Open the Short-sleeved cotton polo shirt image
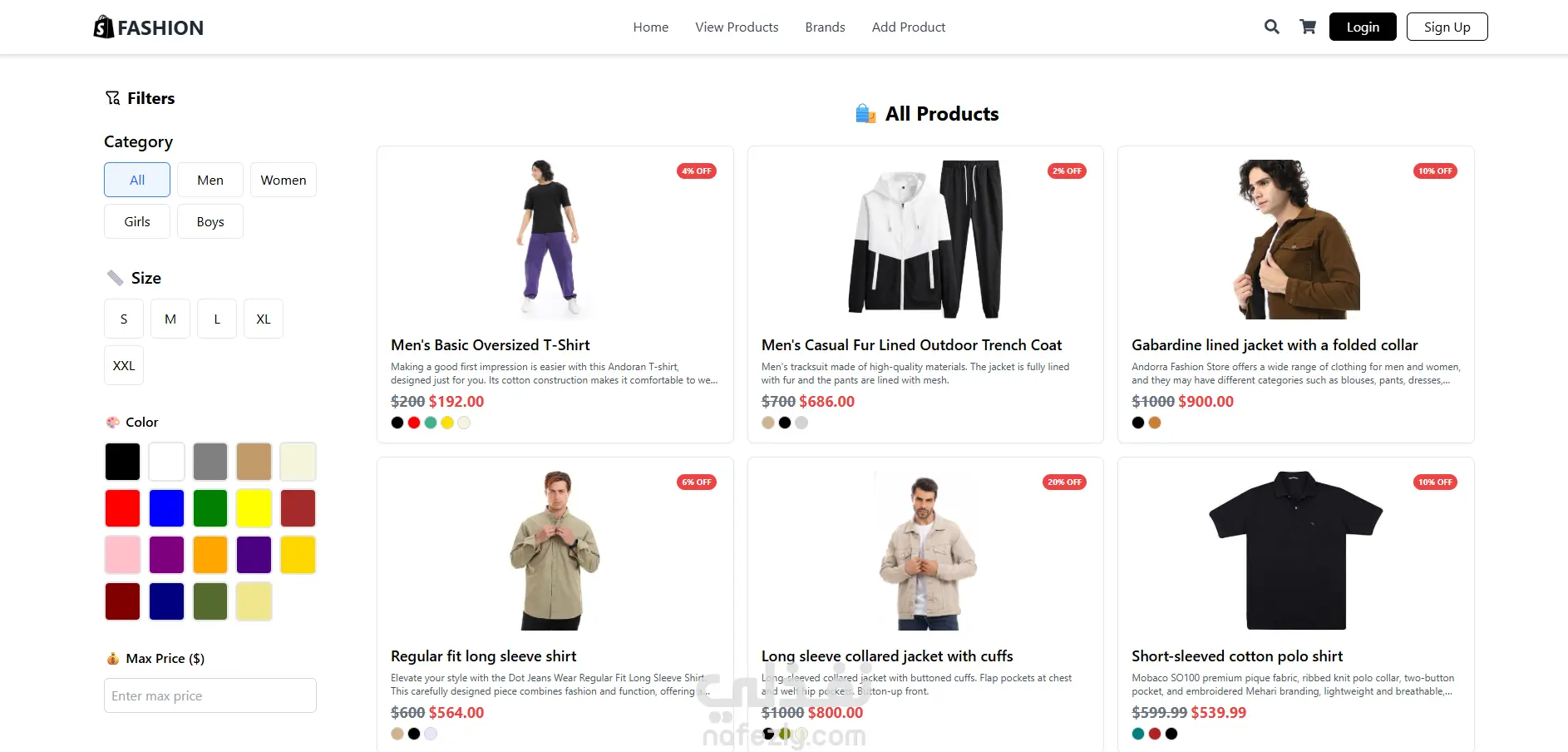1568x752 pixels. (1295, 551)
